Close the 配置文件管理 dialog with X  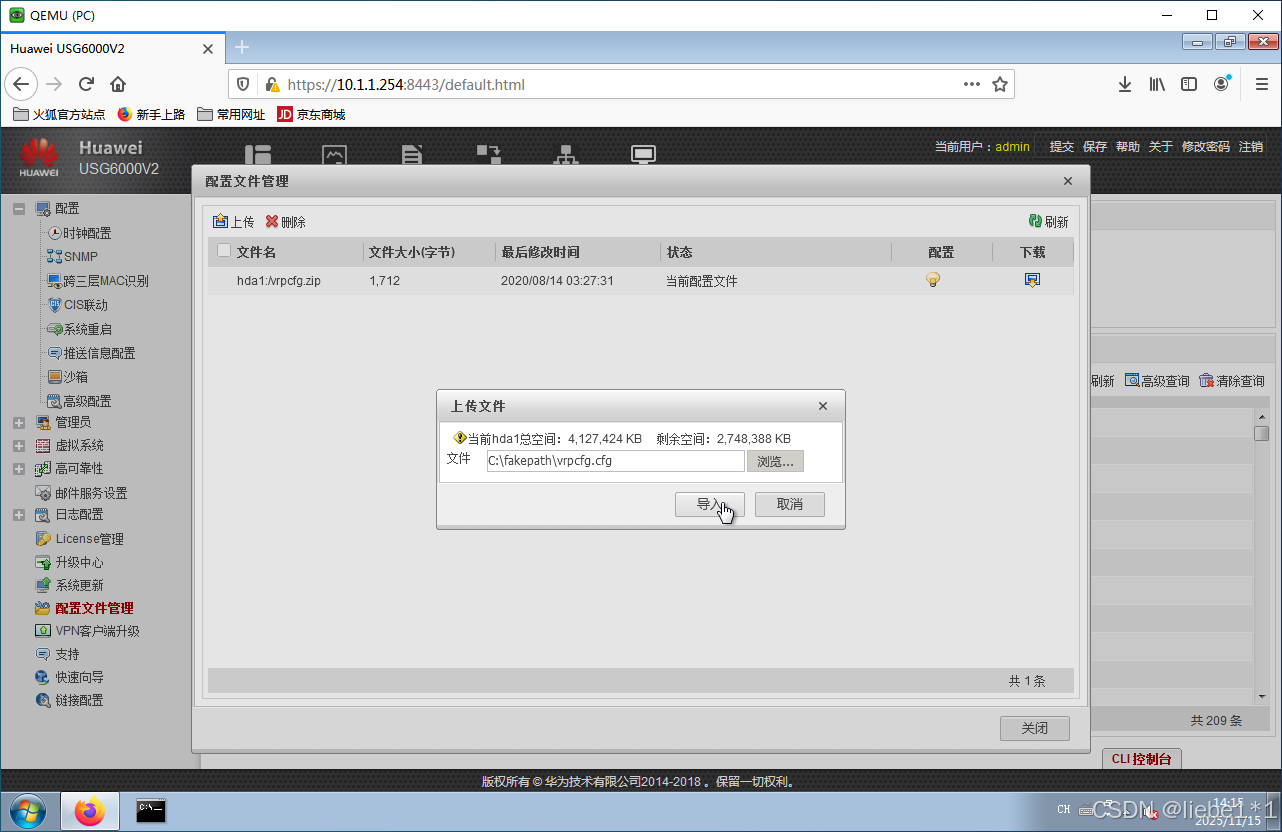click(x=1068, y=181)
